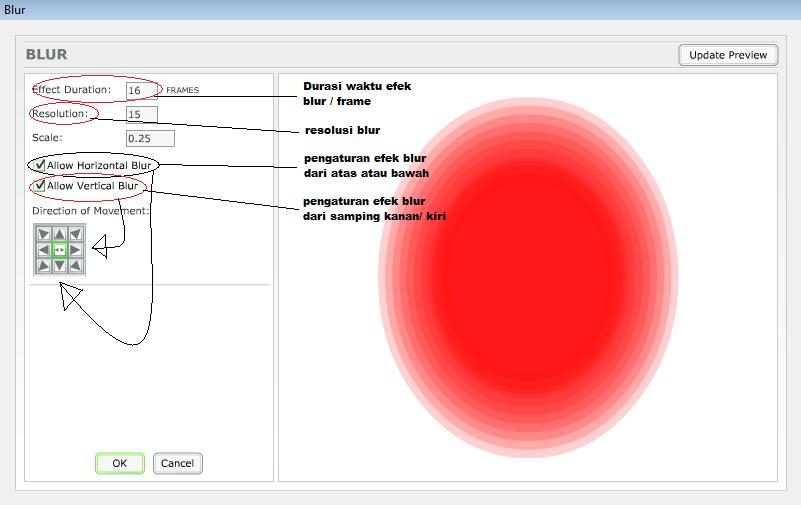Select the green-highlighted center direction button
The height and width of the screenshot is (508, 801).
pos(60,250)
